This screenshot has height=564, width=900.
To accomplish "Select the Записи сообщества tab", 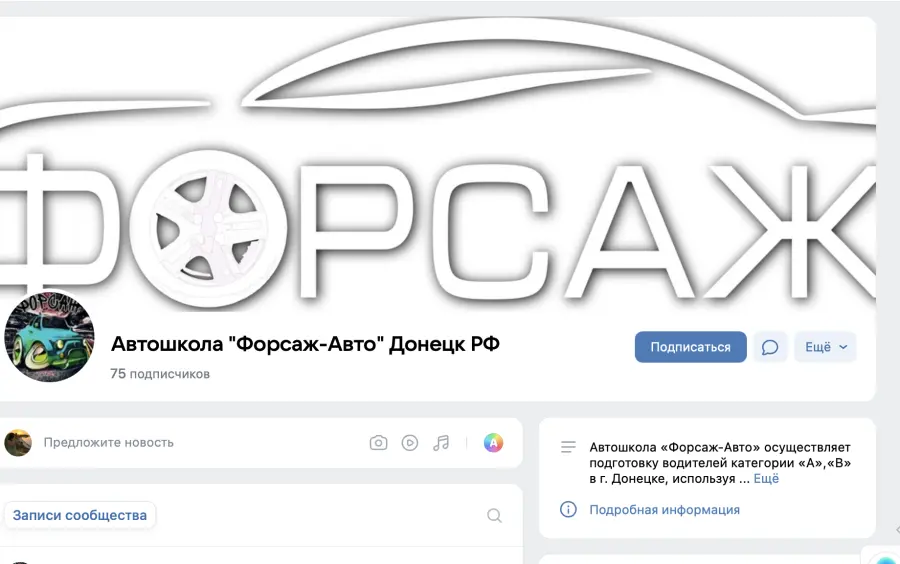I will [80, 515].
